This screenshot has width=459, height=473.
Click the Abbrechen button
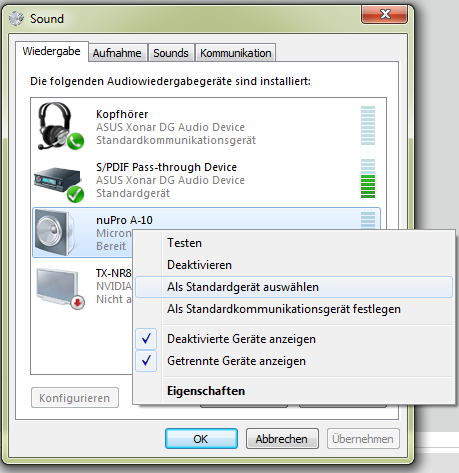(x=282, y=439)
